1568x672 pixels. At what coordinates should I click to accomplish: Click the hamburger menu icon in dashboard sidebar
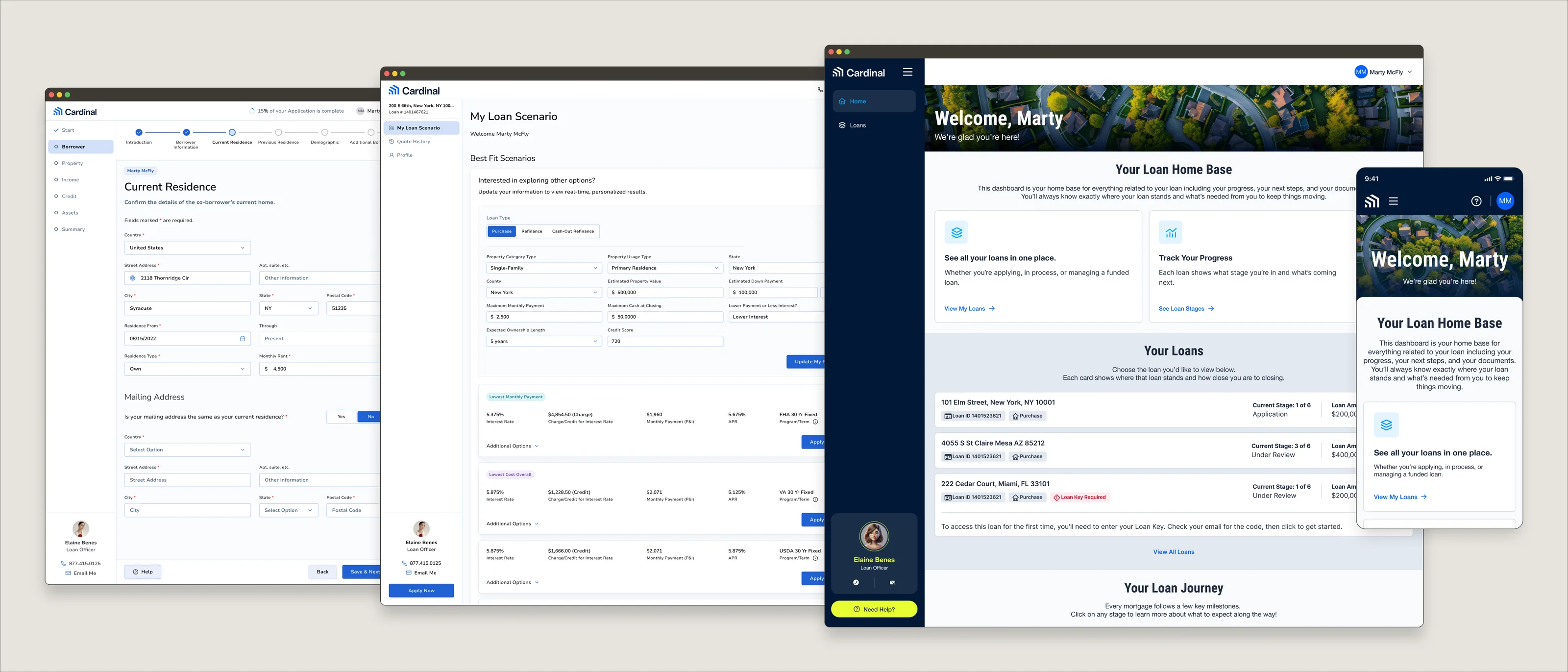pyautogui.click(x=907, y=72)
